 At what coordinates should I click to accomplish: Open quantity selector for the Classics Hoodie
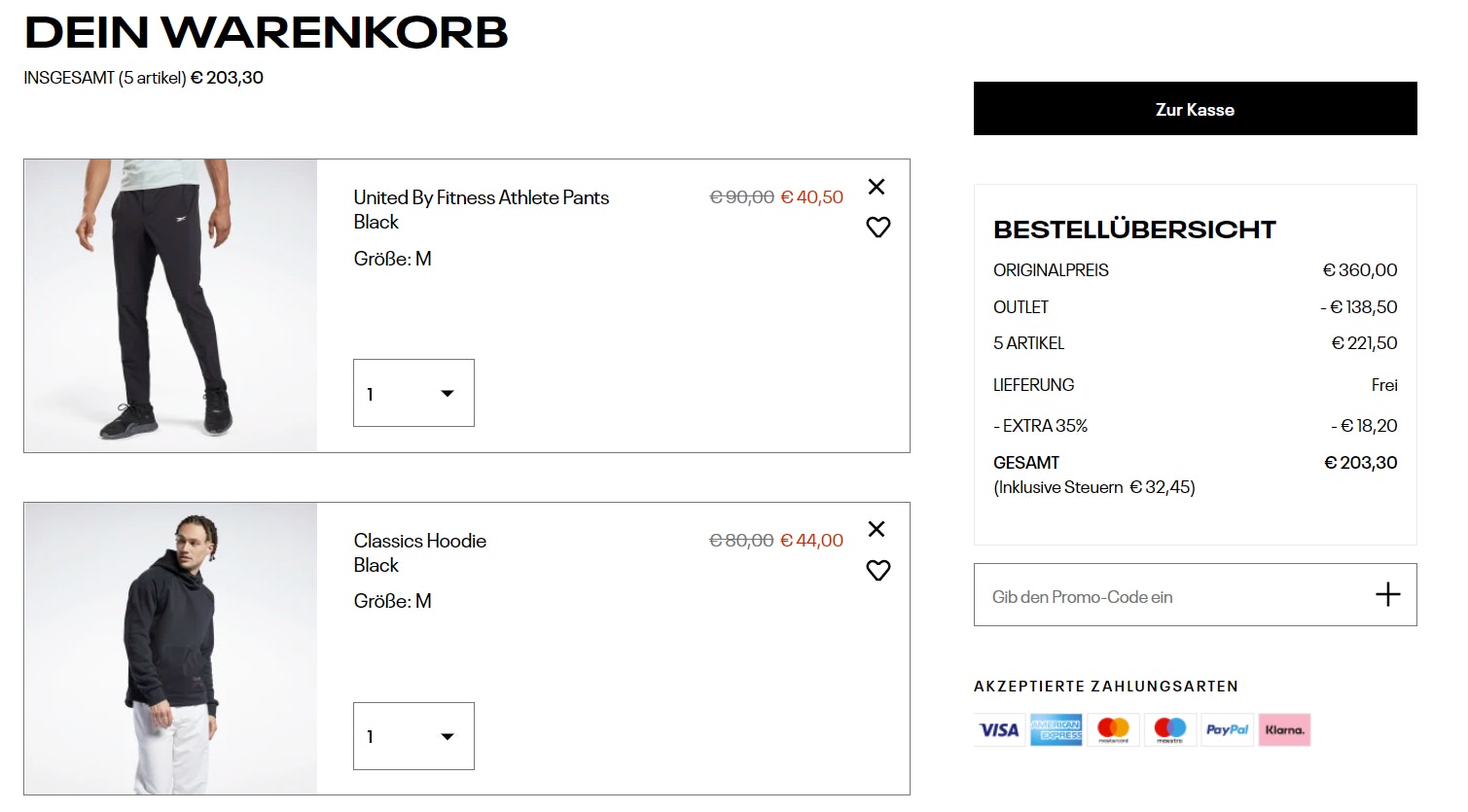[413, 736]
